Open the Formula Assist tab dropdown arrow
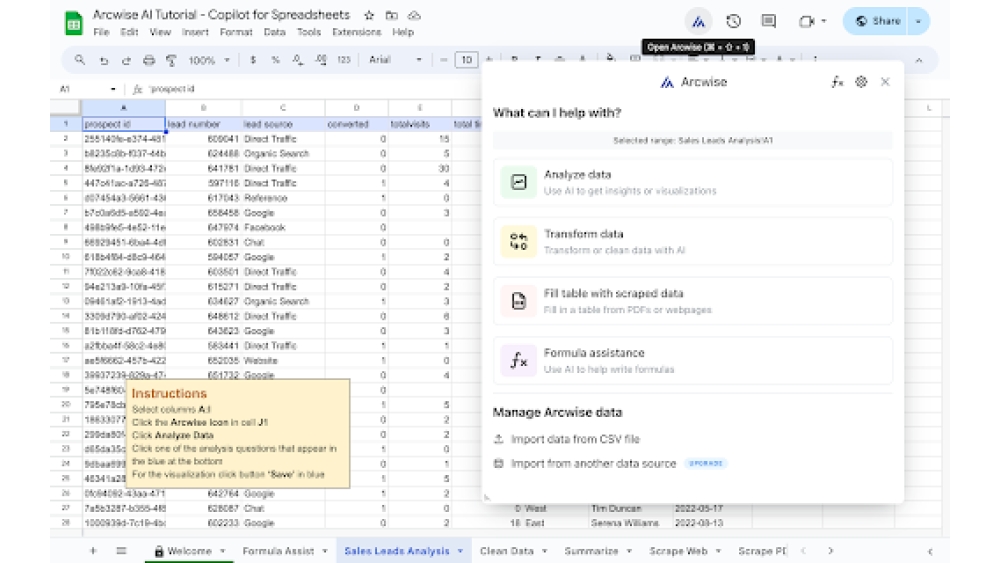 [x=325, y=551]
